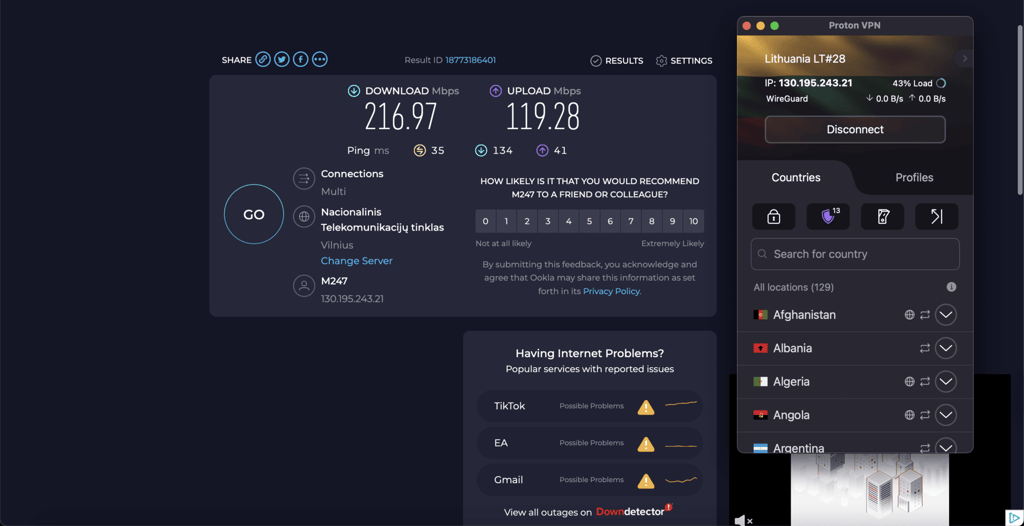Click Change Server link

click(x=357, y=261)
